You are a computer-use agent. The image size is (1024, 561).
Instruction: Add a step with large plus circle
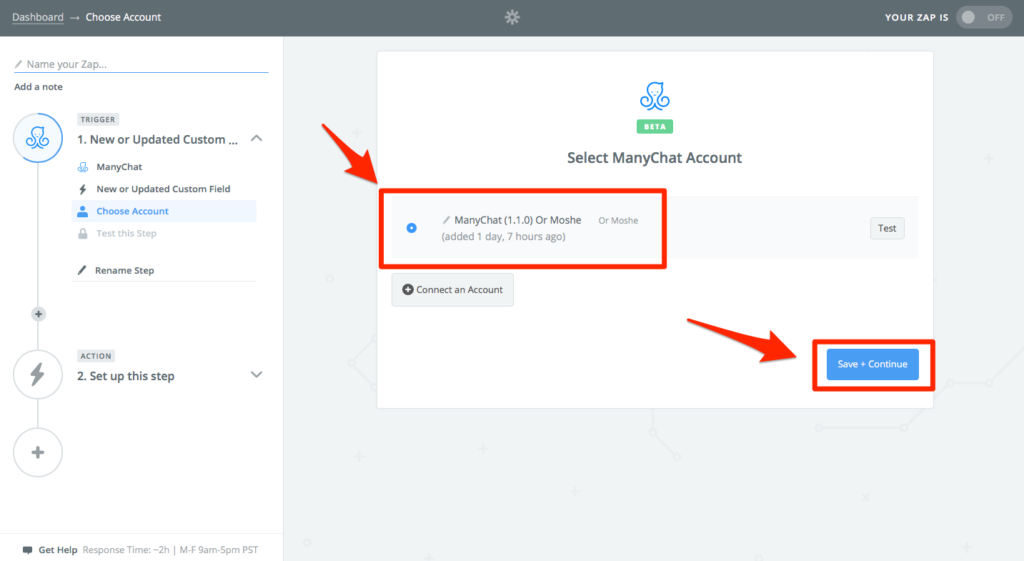tap(38, 452)
